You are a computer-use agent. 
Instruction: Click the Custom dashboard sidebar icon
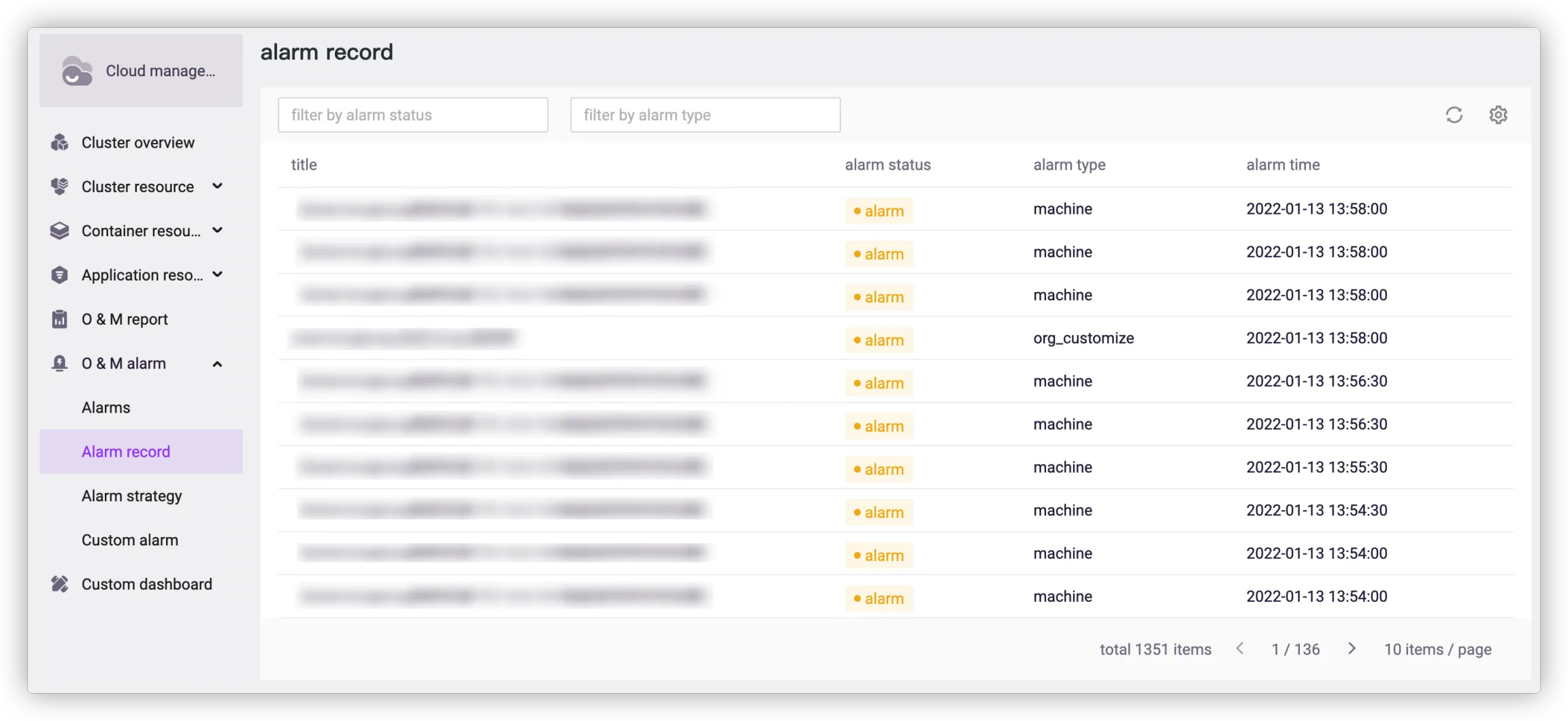60,584
